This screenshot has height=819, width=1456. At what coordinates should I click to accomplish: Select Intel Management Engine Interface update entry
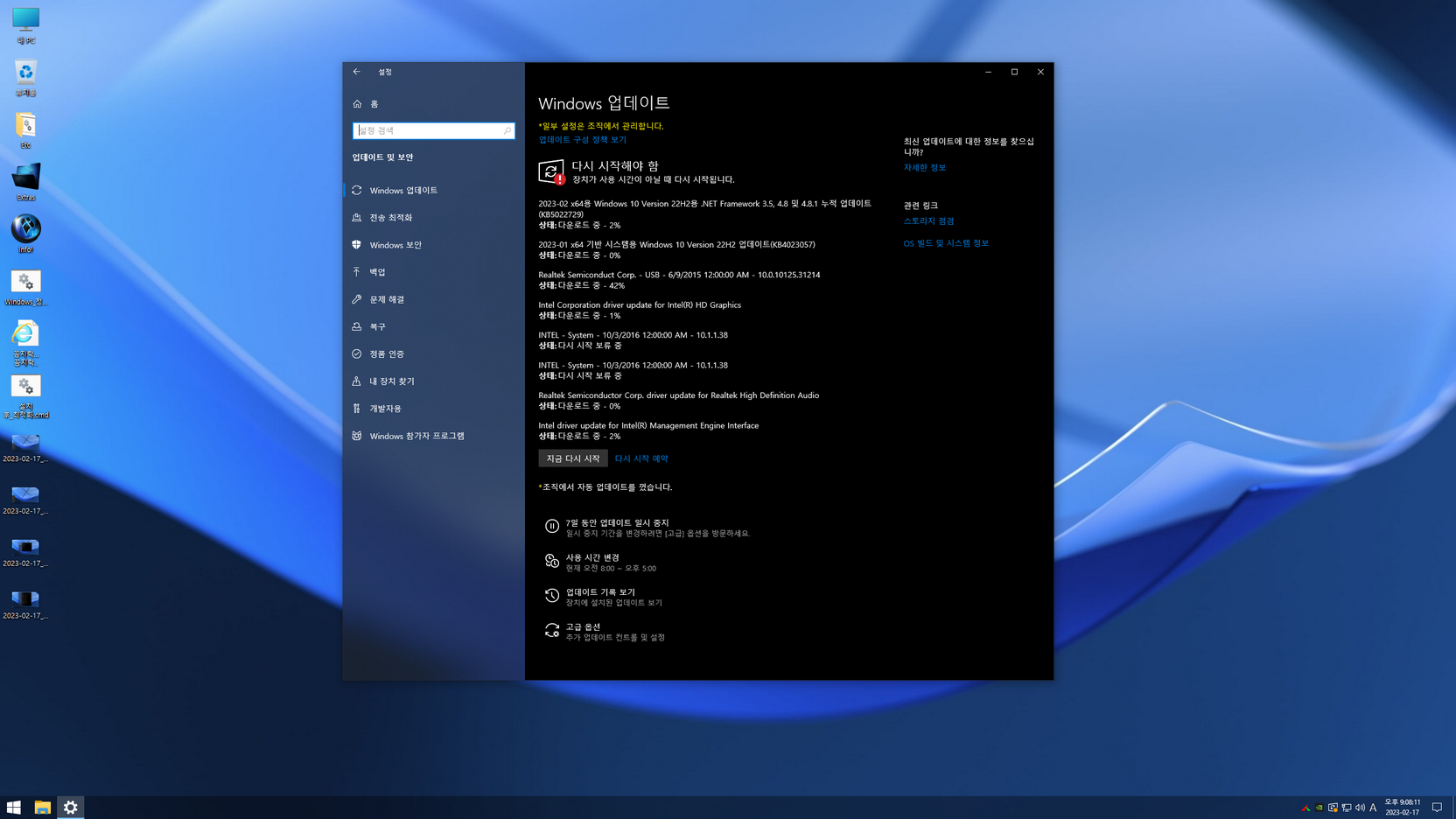(648, 430)
